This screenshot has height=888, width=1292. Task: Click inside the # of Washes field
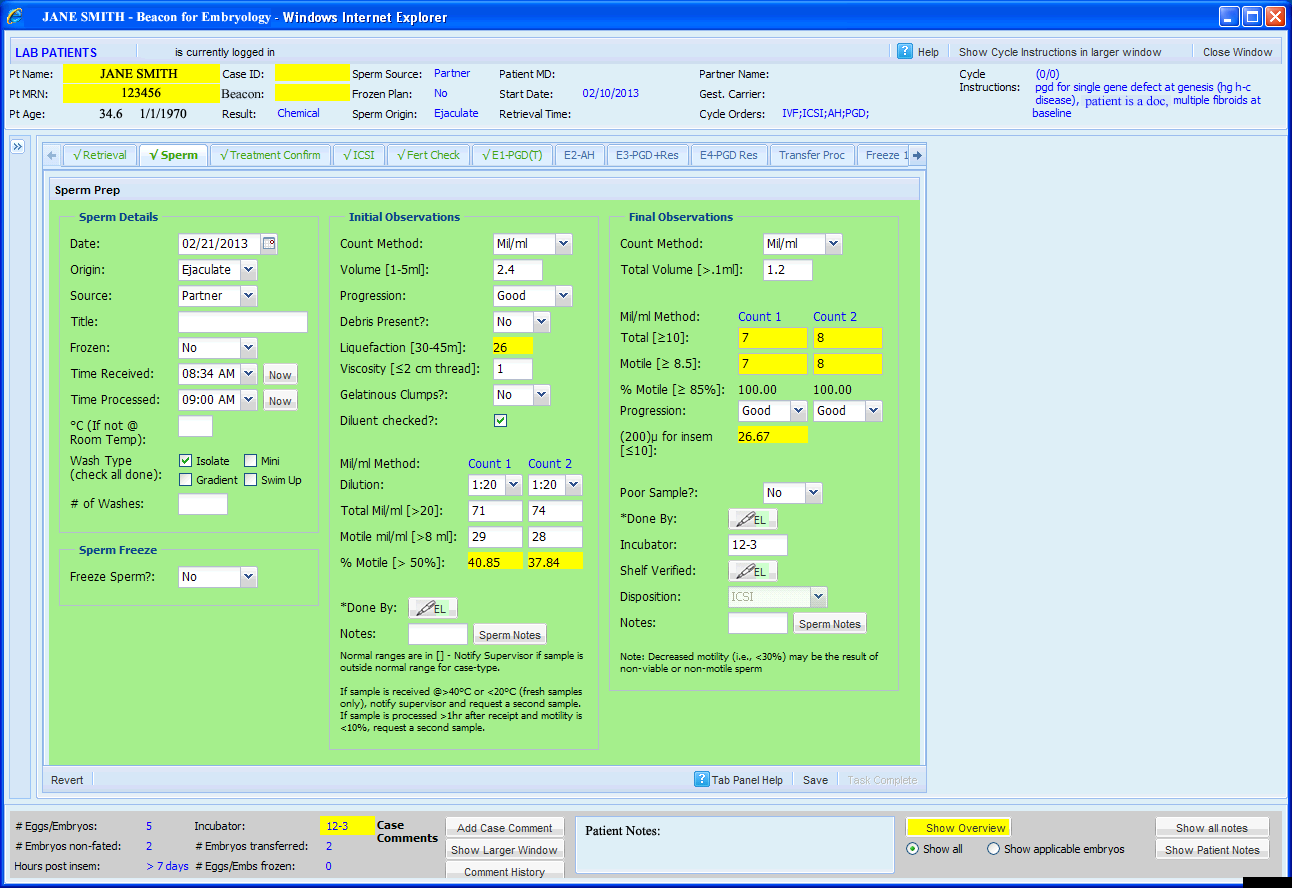202,504
